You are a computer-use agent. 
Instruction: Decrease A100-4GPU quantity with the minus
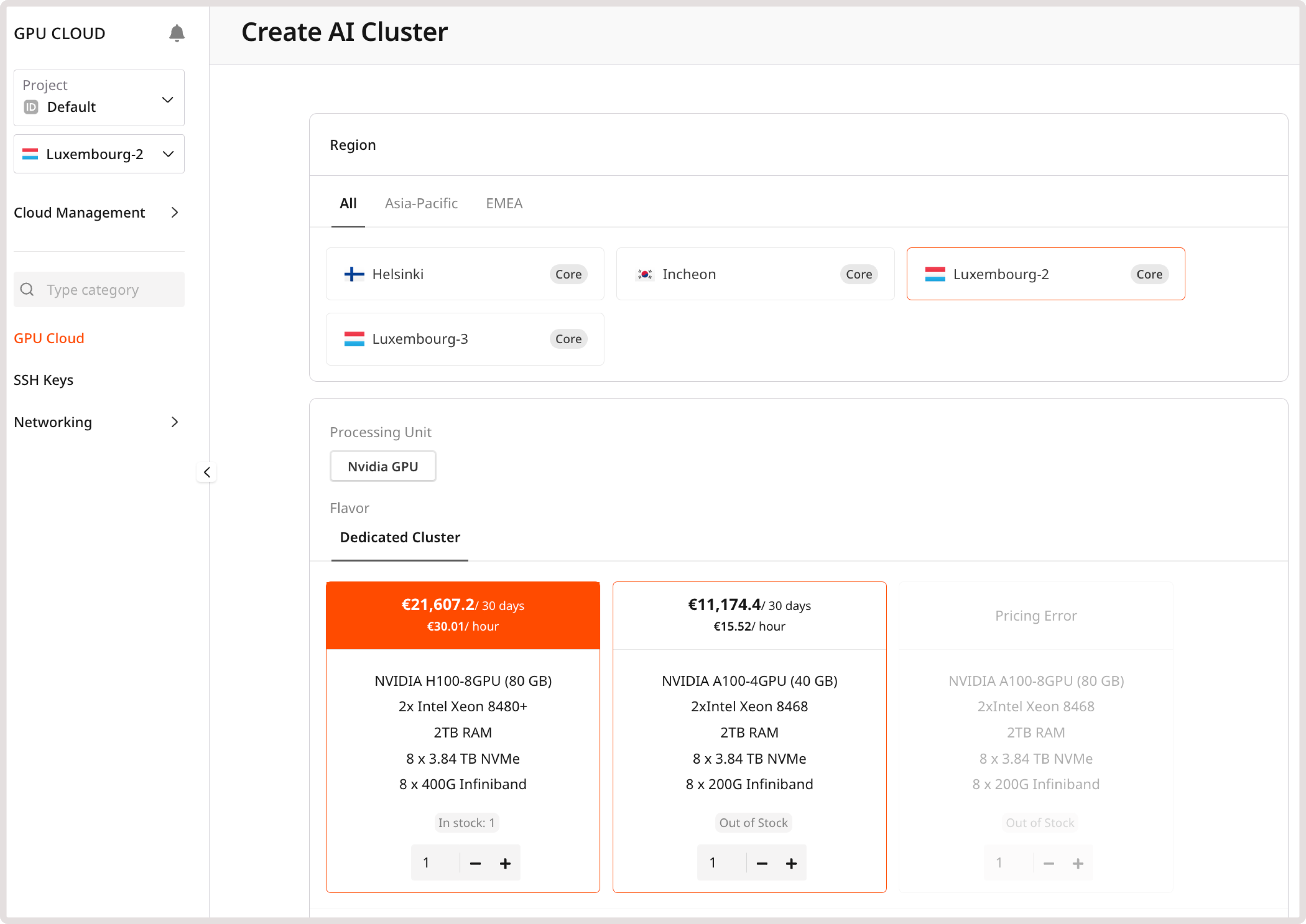[x=762, y=863]
